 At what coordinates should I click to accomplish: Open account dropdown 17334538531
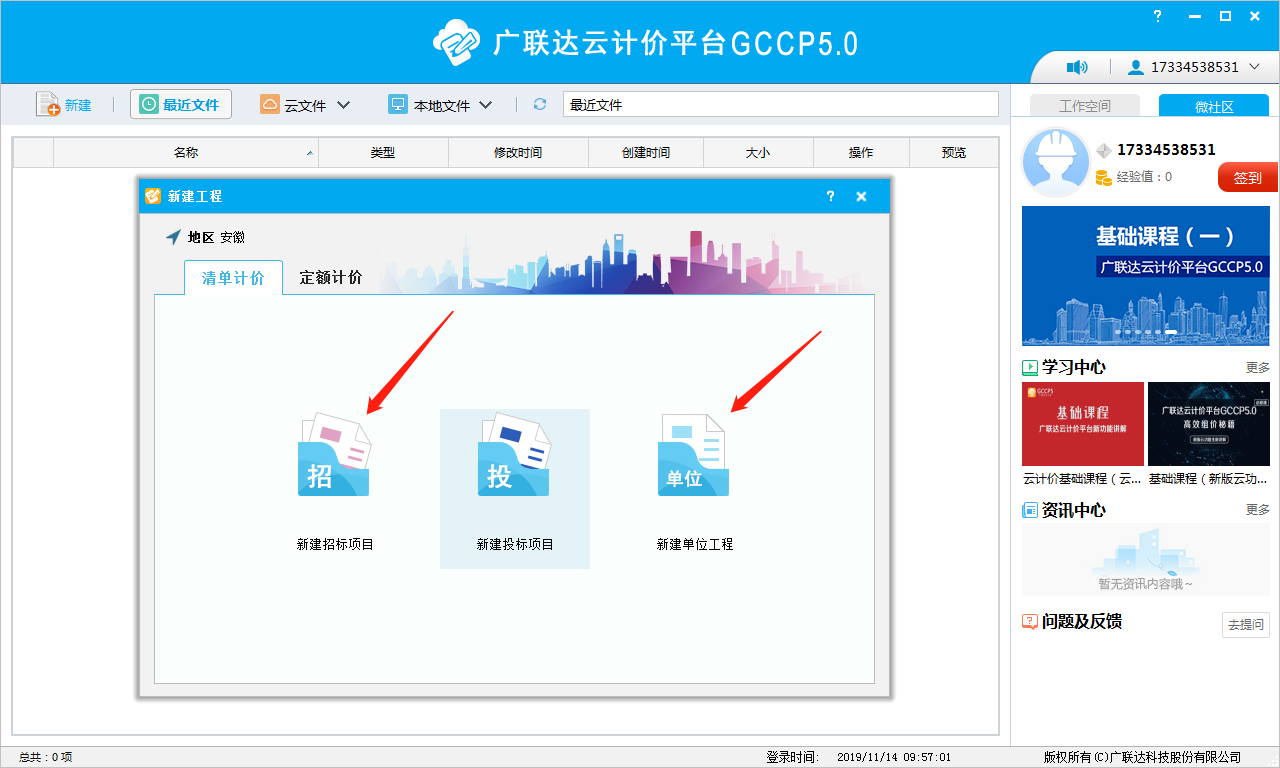click(x=1196, y=67)
